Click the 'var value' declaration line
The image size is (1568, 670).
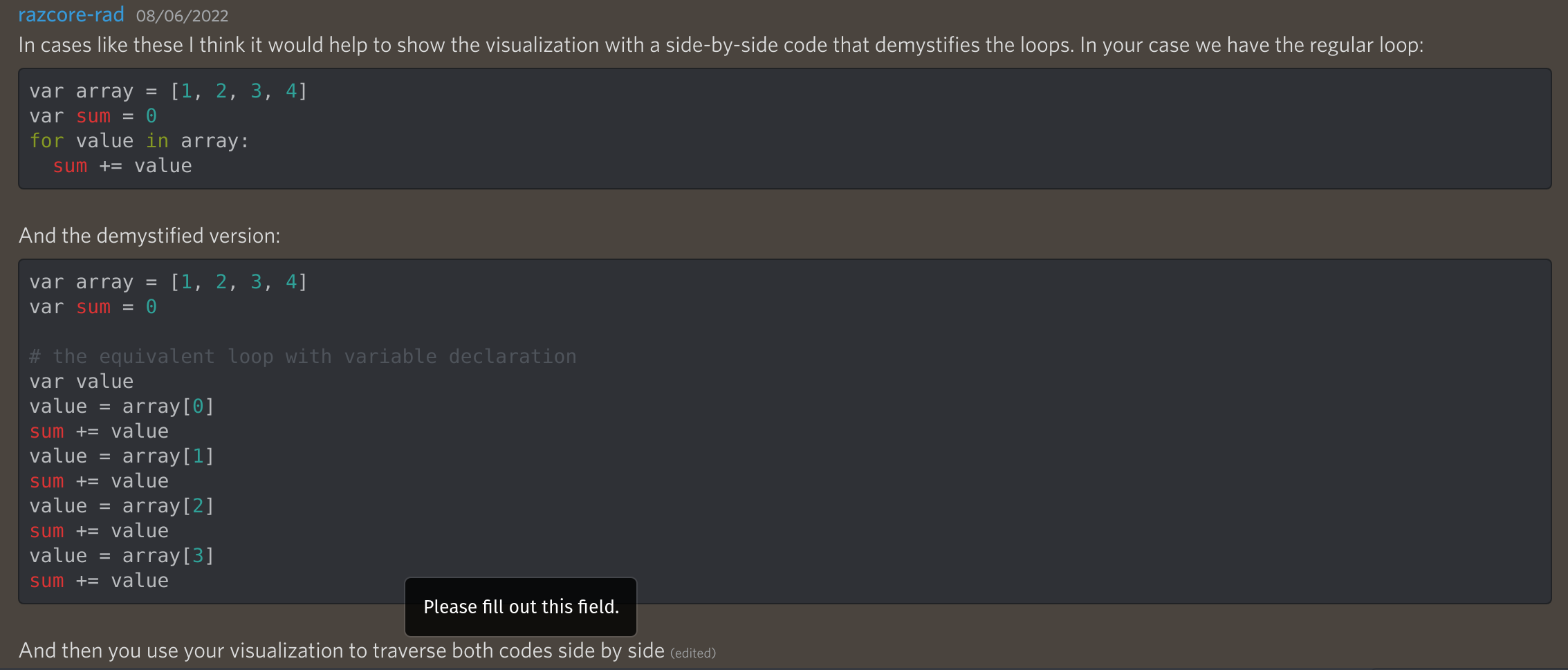(x=81, y=381)
